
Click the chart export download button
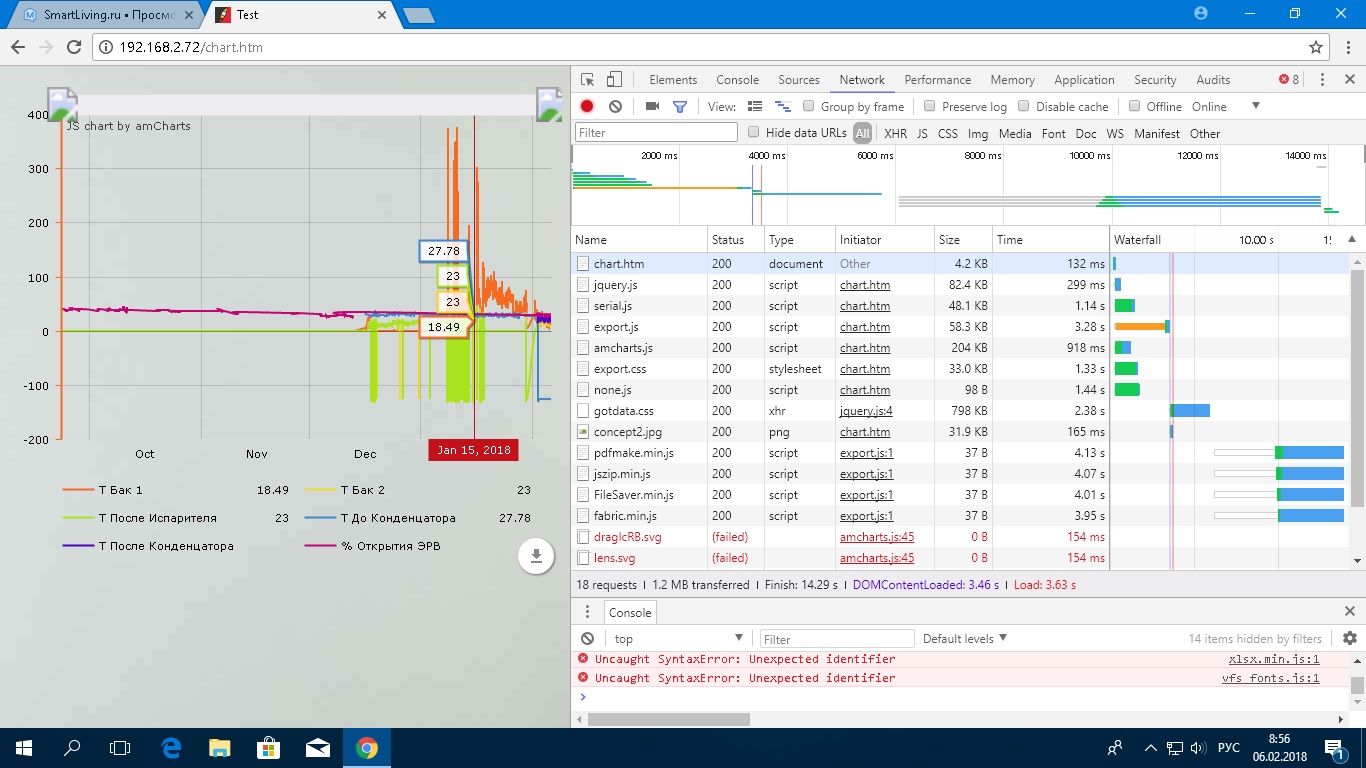coord(536,556)
